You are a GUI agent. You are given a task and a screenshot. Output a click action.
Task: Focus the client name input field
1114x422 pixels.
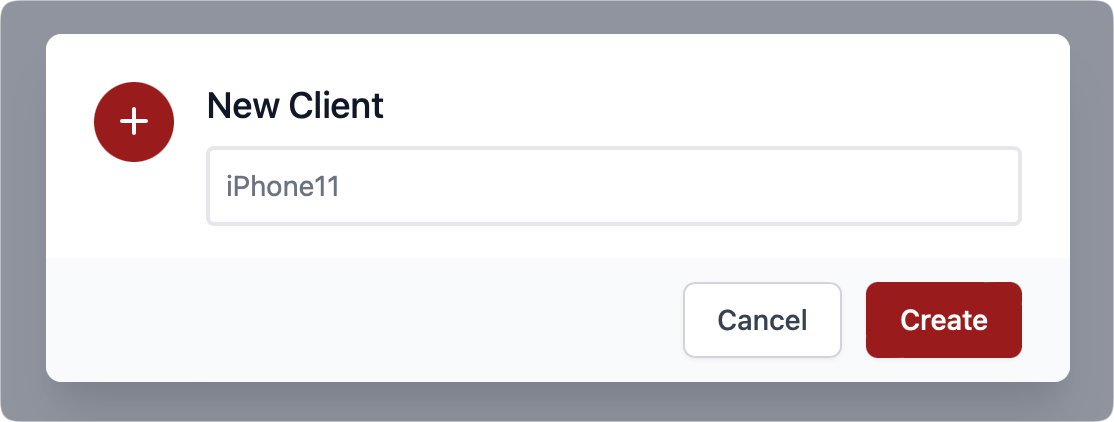coord(614,186)
